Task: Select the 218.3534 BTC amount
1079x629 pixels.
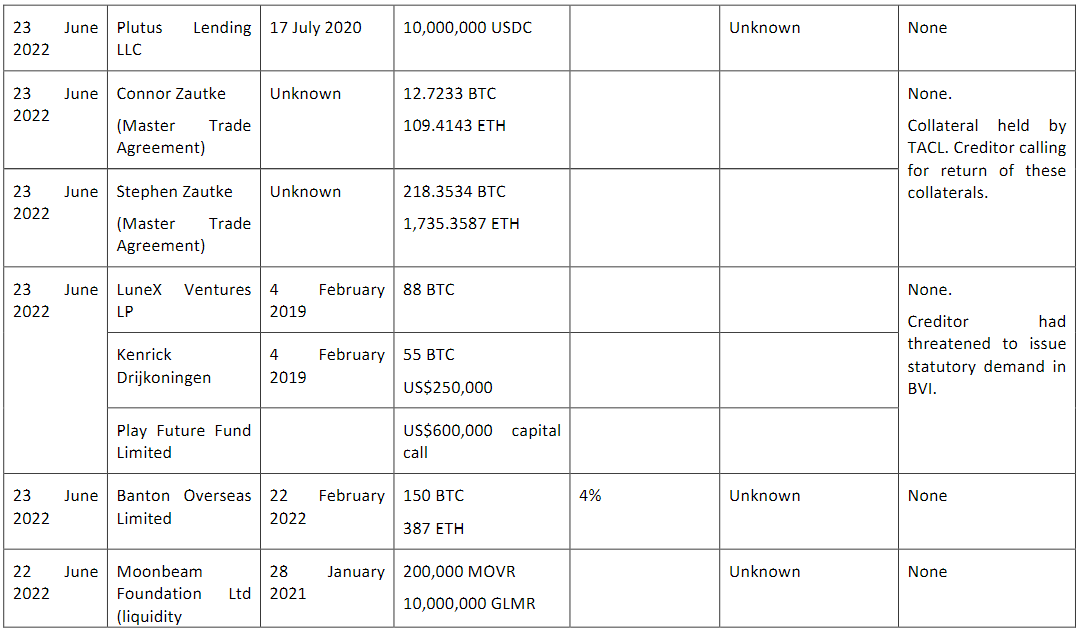Action: tap(454, 191)
